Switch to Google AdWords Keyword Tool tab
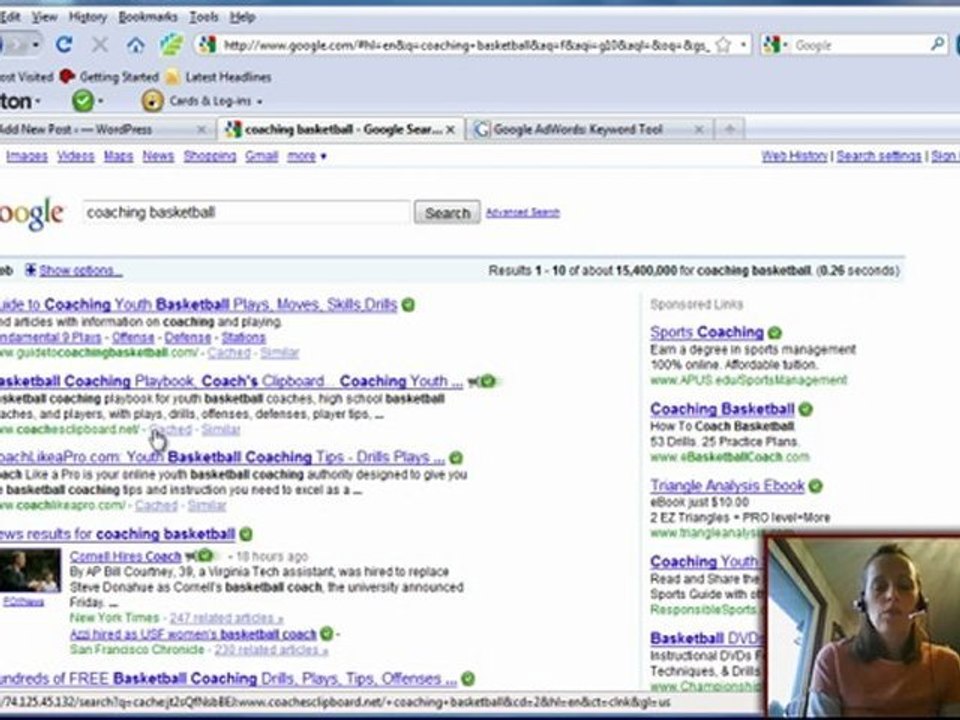Screen dimensions: 960x720 coord(577,130)
